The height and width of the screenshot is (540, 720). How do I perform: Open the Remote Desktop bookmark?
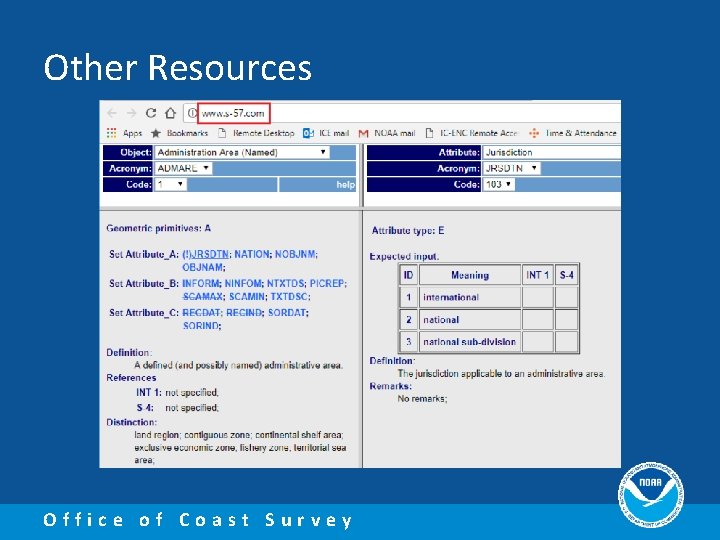click(256, 133)
